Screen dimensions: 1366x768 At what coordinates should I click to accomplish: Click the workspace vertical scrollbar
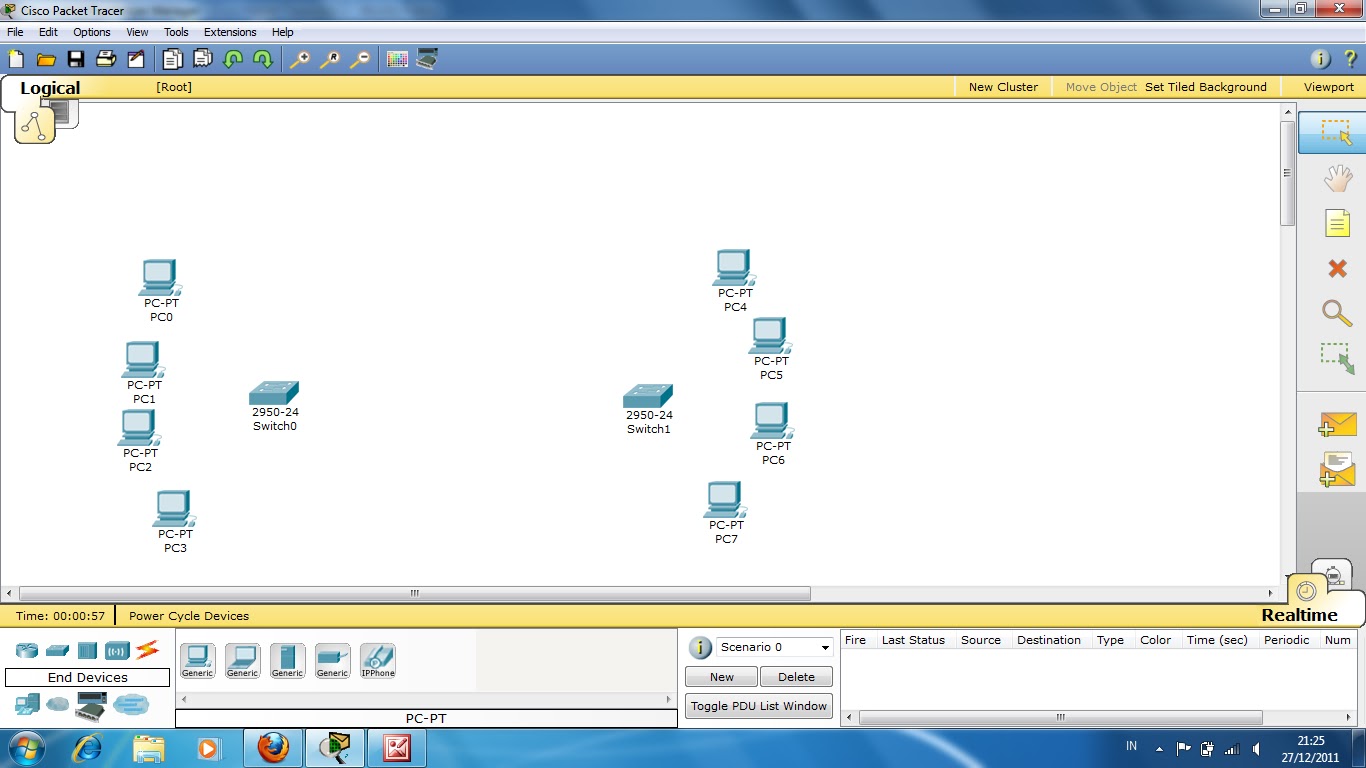click(x=1288, y=172)
